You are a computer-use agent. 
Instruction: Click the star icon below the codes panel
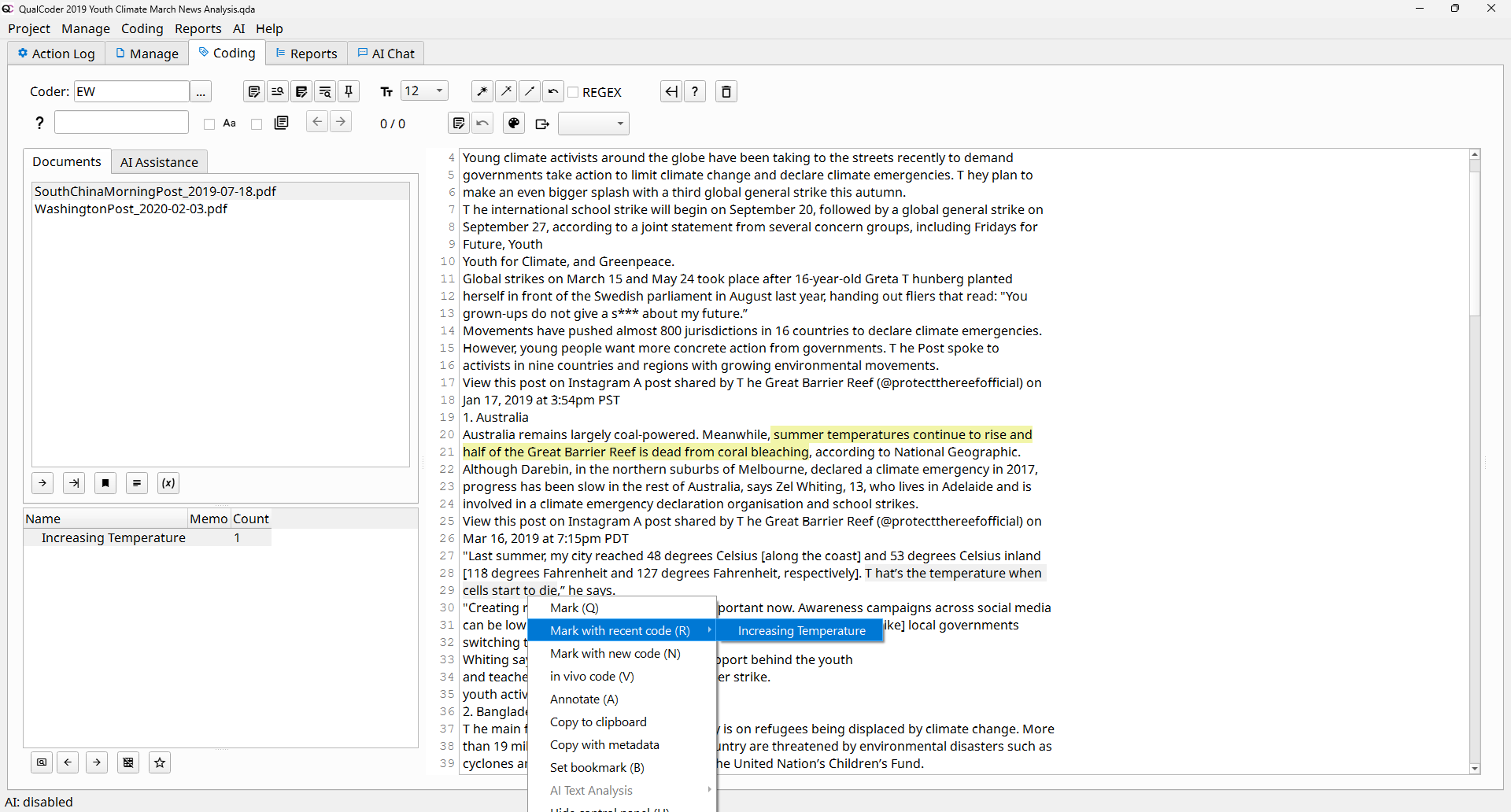coord(160,762)
